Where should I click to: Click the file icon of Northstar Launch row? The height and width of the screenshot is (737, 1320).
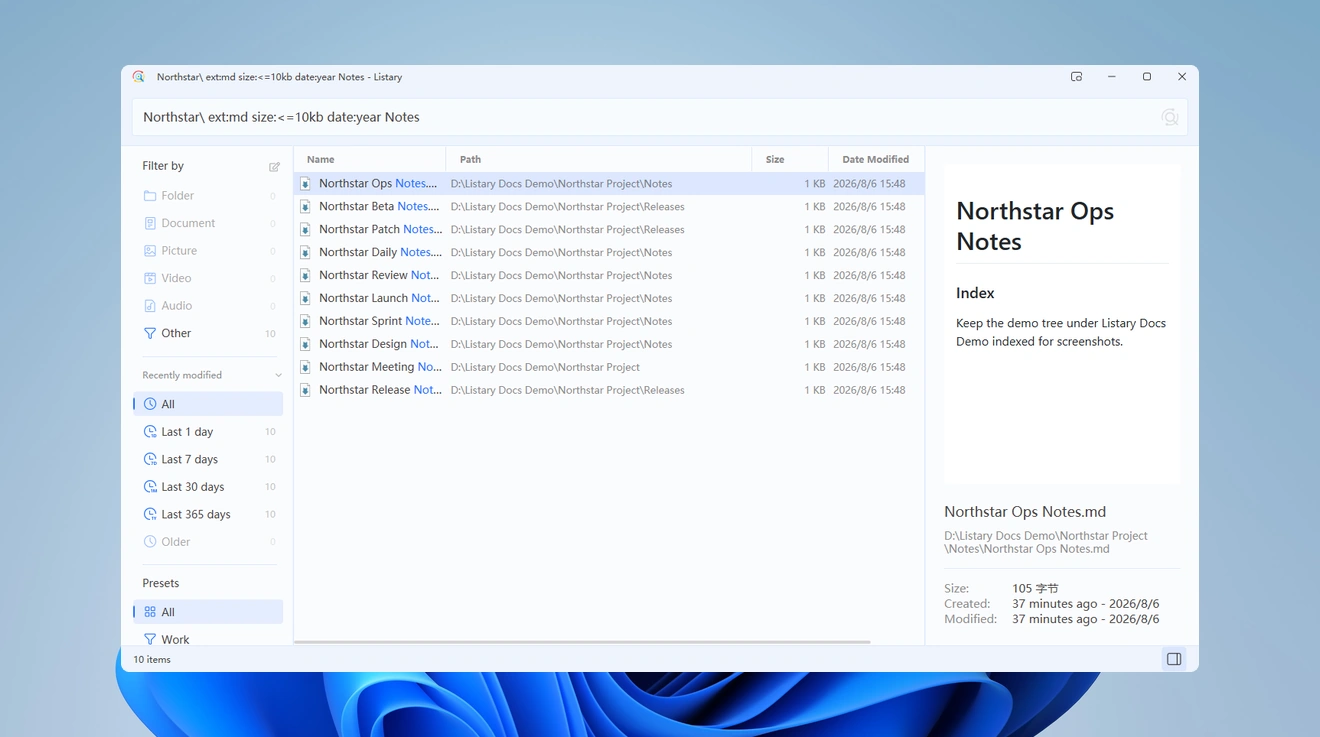pos(306,299)
